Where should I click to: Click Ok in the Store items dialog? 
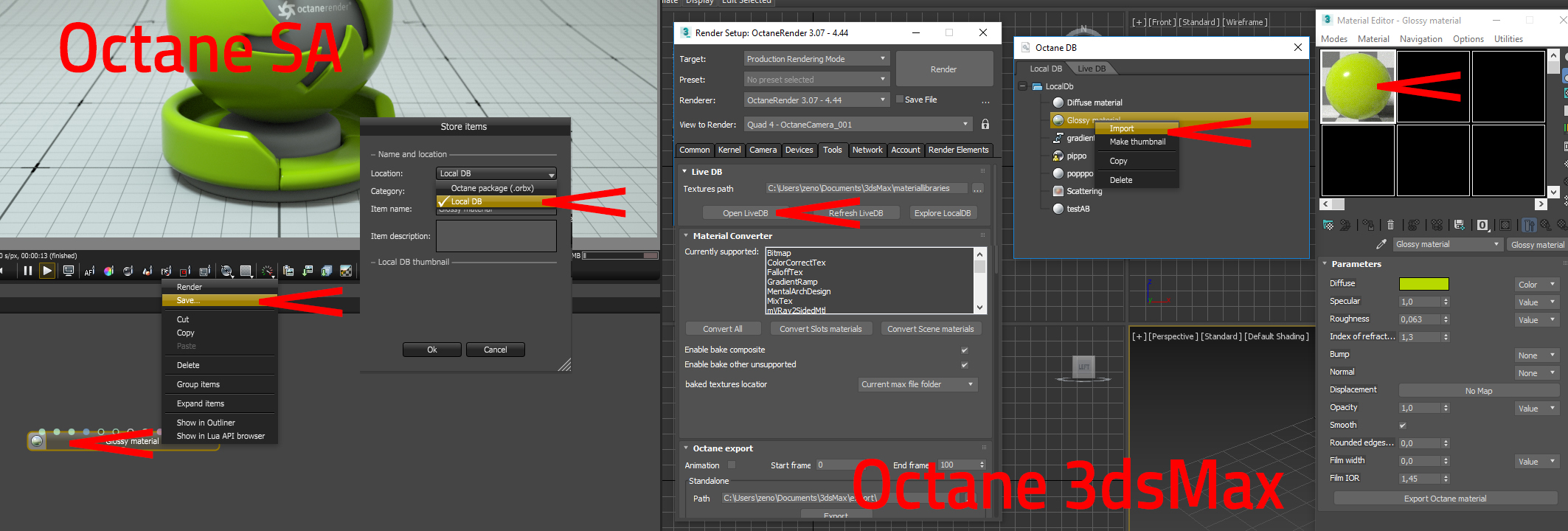[x=432, y=350]
